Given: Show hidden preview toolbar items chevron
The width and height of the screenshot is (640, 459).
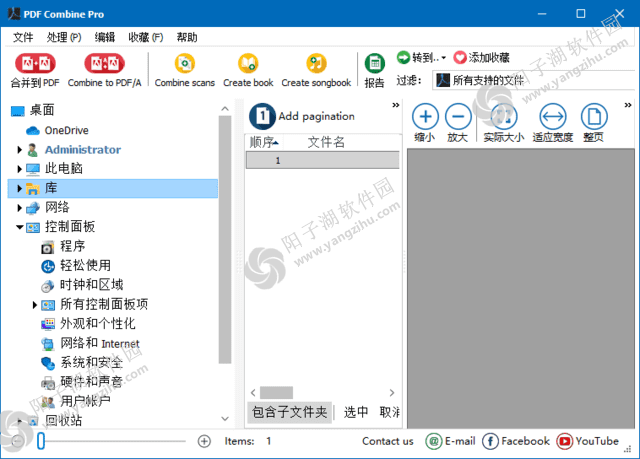Looking at the screenshot, I should coord(628,105).
